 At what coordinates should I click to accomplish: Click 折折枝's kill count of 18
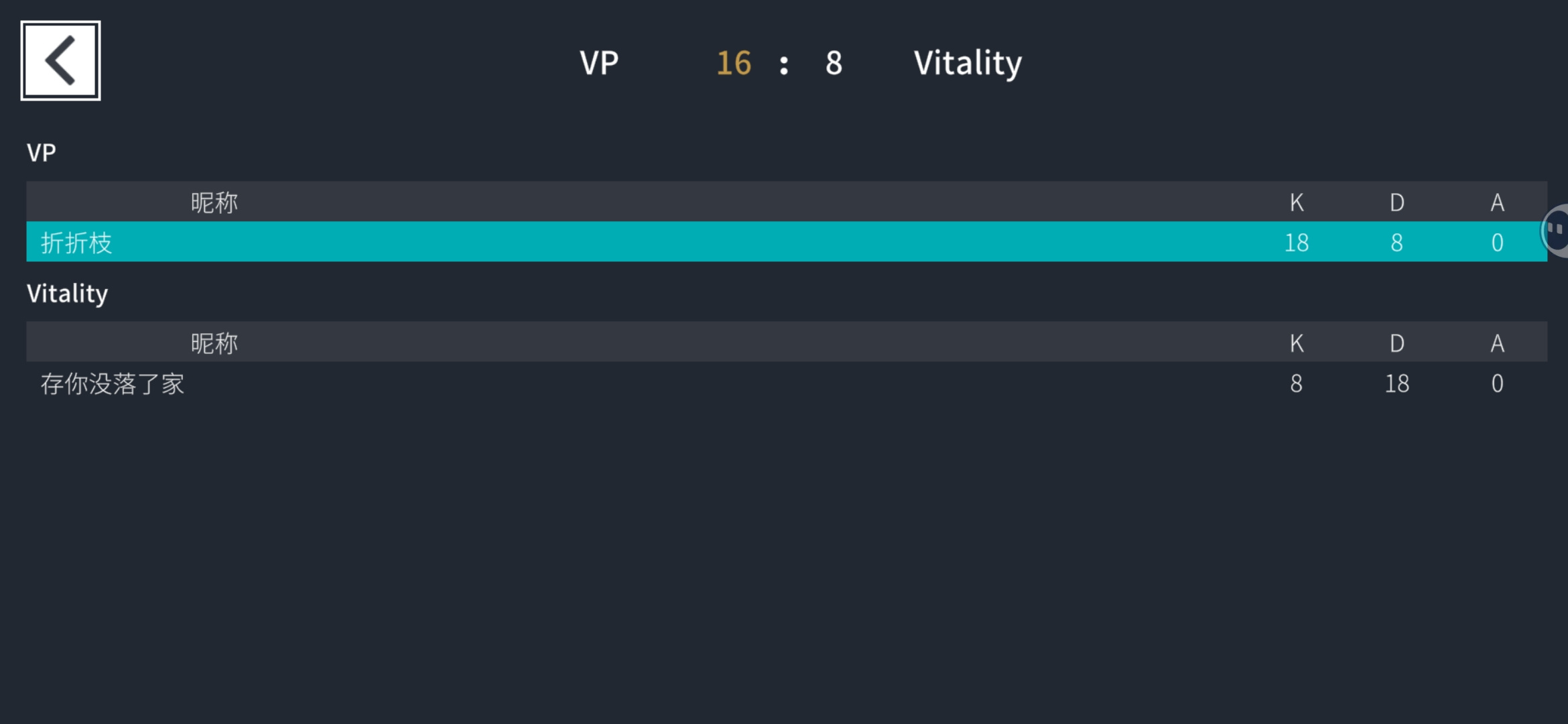point(1297,242)
